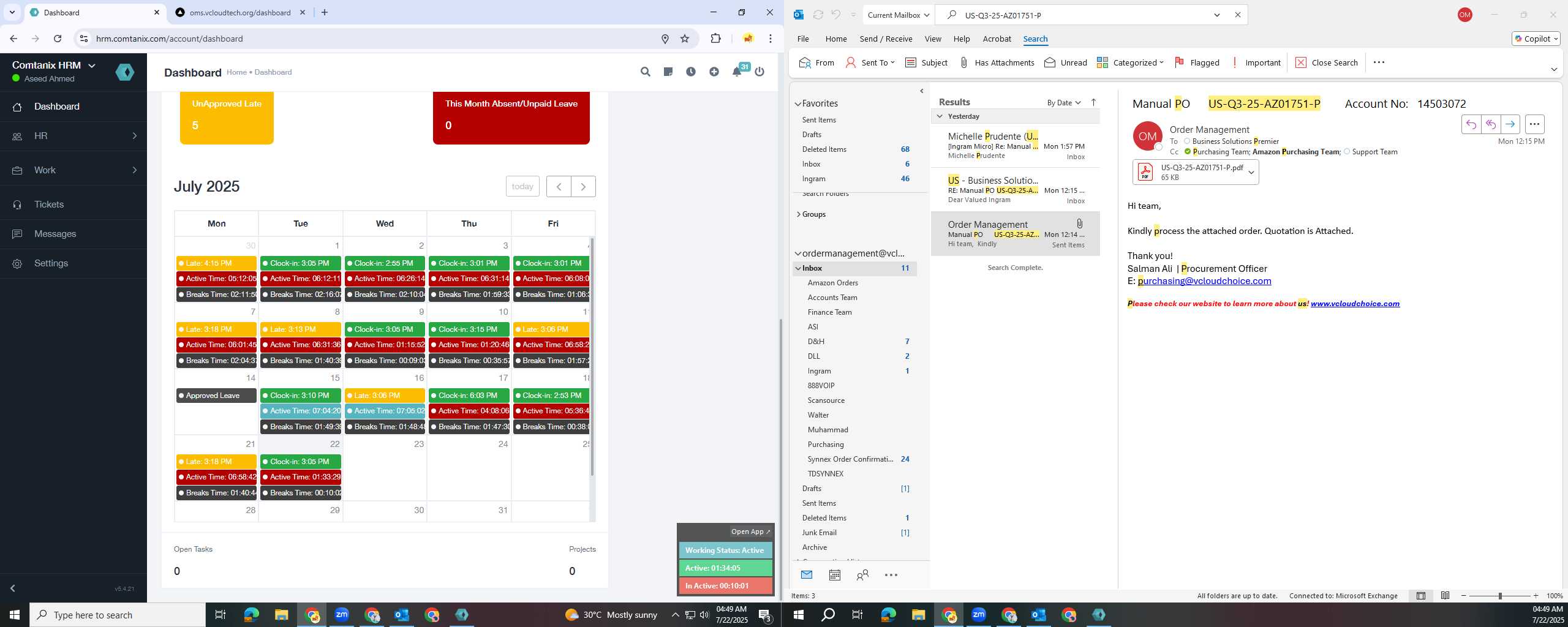Image resolution: width=1568 pixels, height=627 pixels.
Task: Switch Outlook status bar to Reading view
Action: tap(1445, 596)
